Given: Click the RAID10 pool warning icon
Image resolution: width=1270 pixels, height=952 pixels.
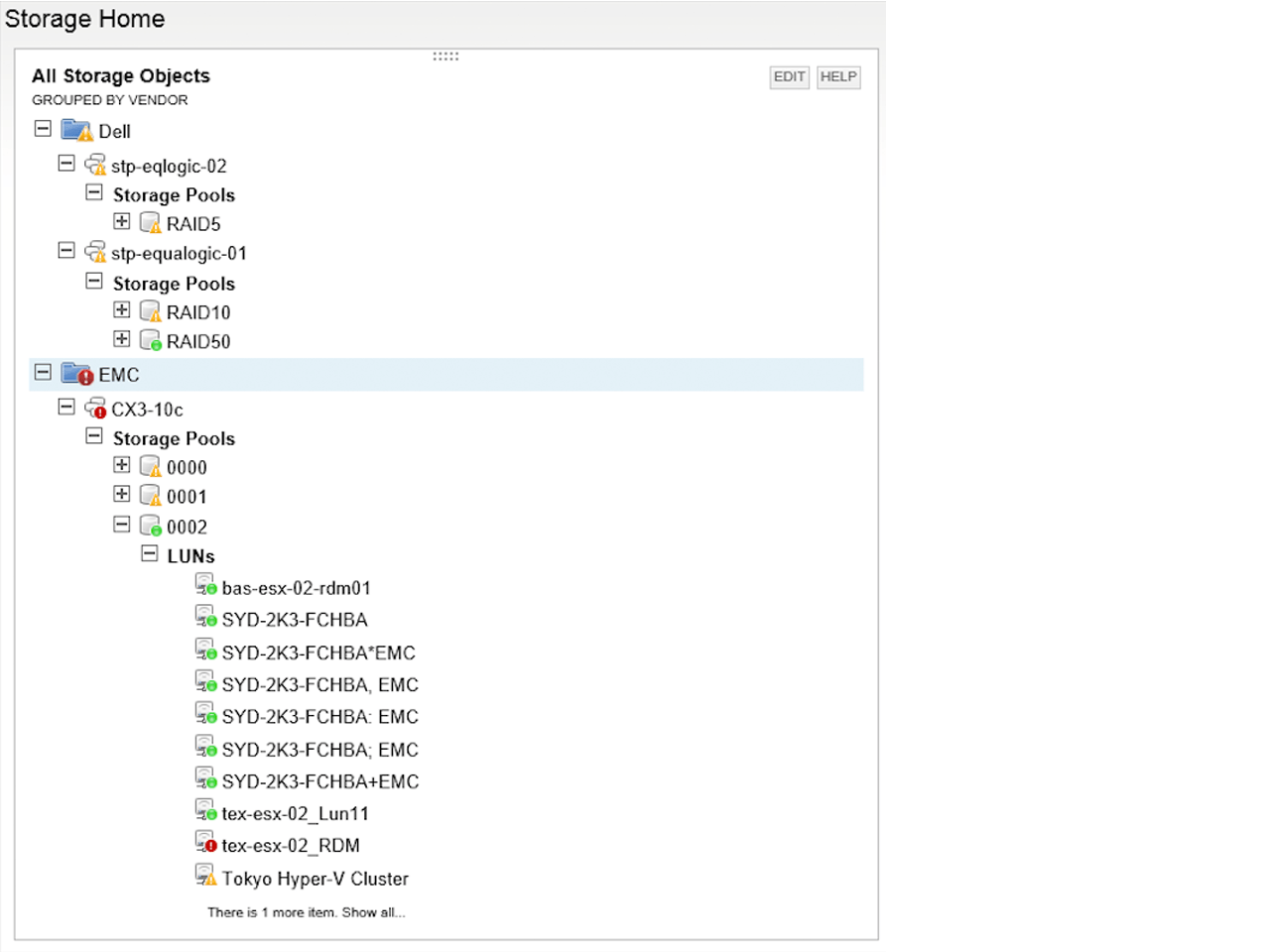Looking at the screenshot, I should [151, 312].
